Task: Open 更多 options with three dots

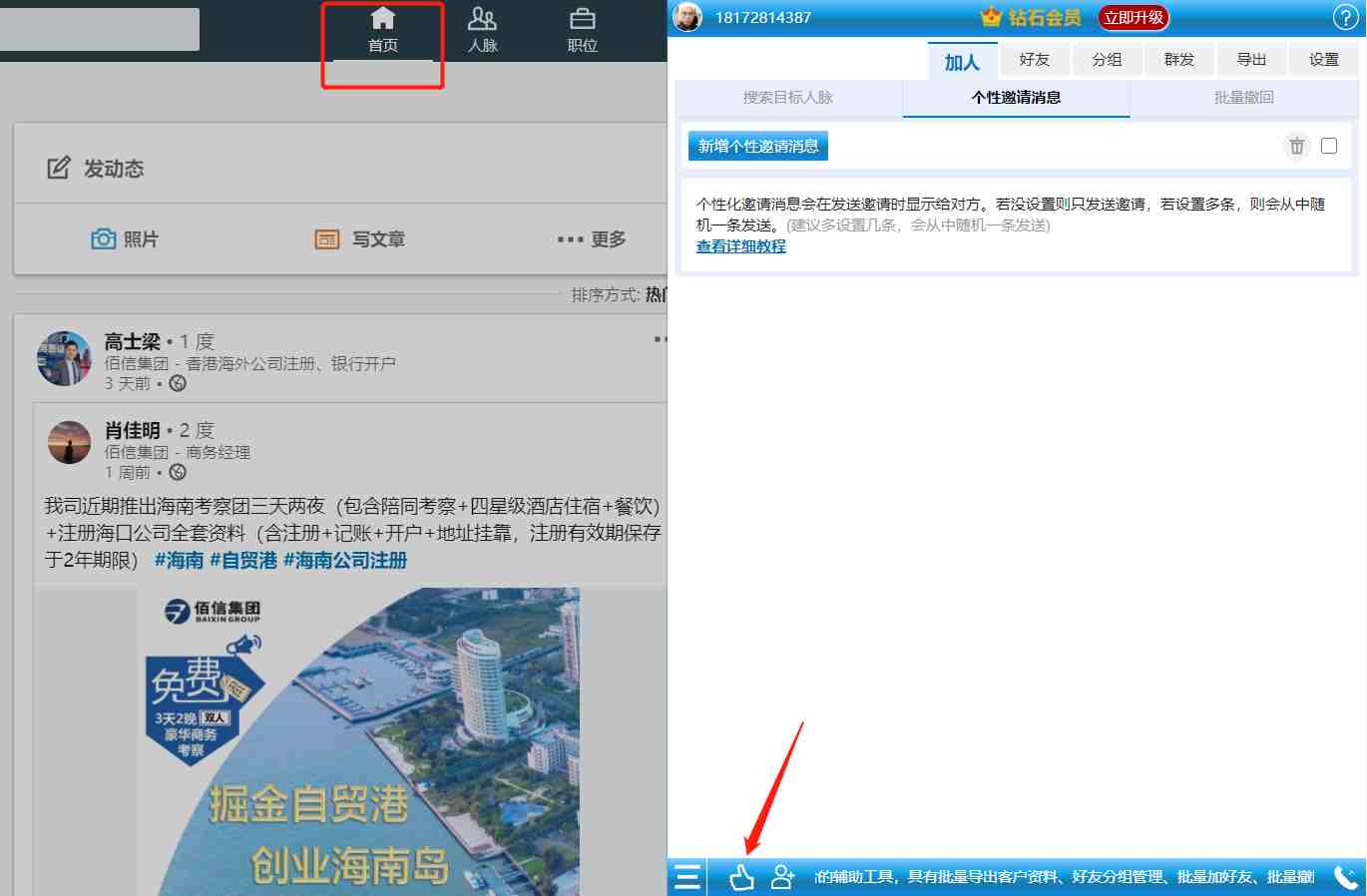Action: (x=592, y=239)
